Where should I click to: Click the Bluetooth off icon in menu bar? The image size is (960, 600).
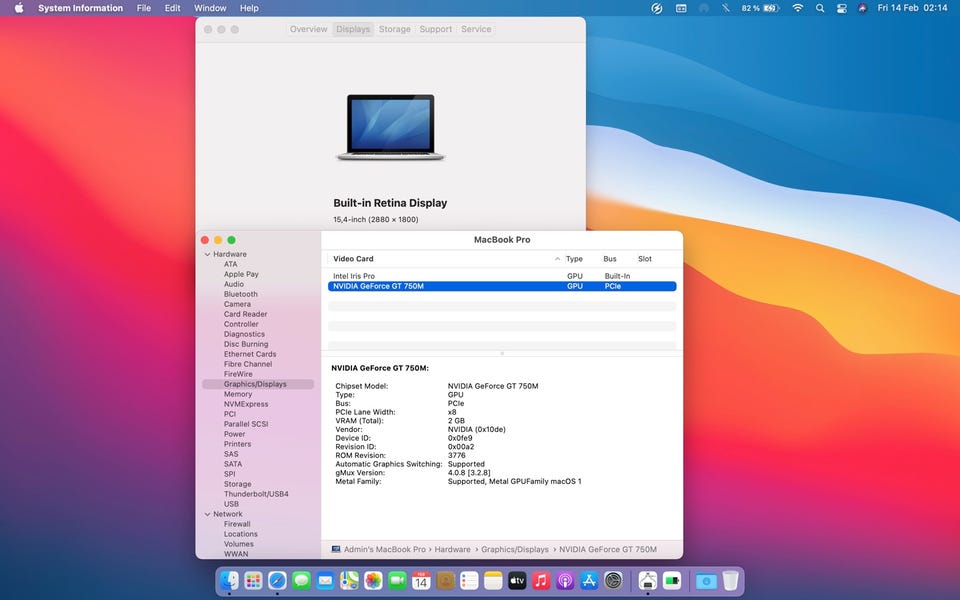726,8
